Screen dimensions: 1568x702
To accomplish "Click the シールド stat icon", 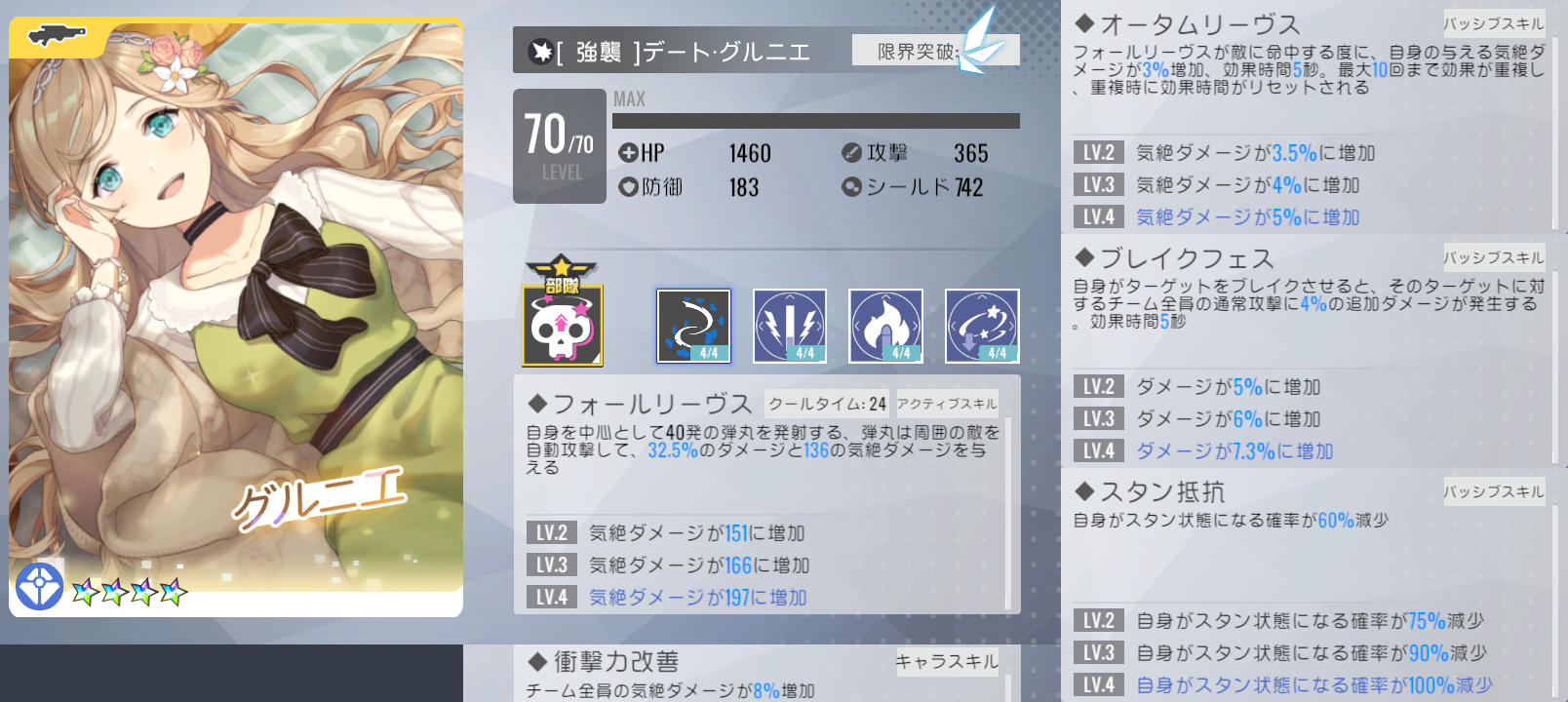I will [x=851, y=186].
